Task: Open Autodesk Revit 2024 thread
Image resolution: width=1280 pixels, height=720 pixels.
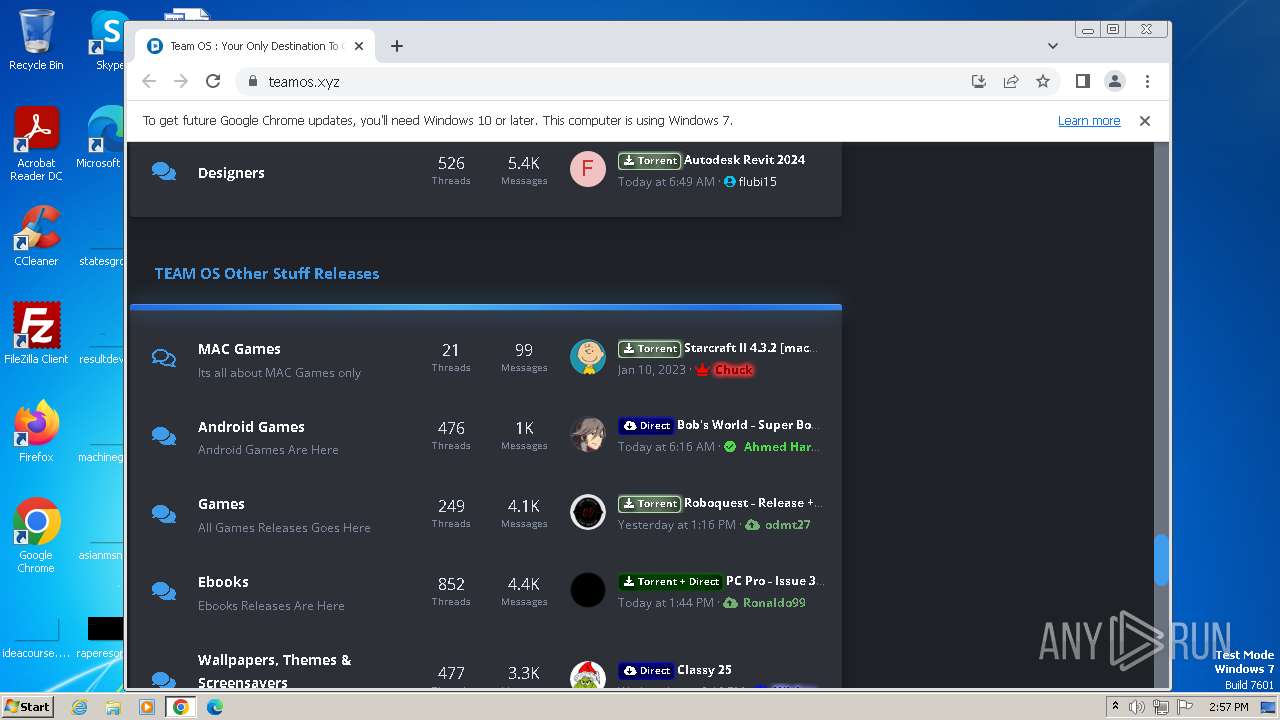Action: click(744, 160)
